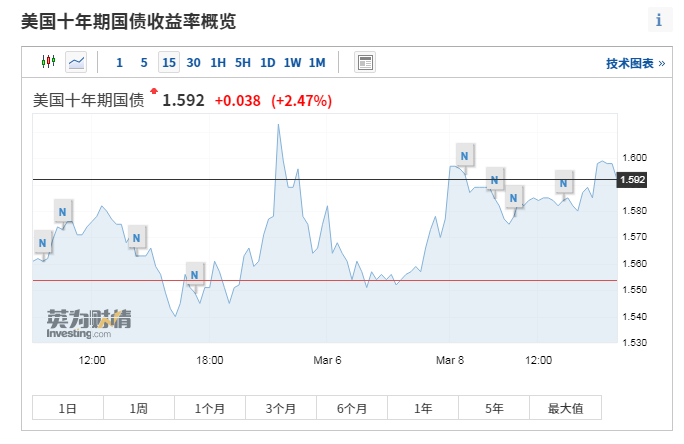The image size is (684, 444).
Task: Select the 1日 range tab
Action: pos(68,408)
